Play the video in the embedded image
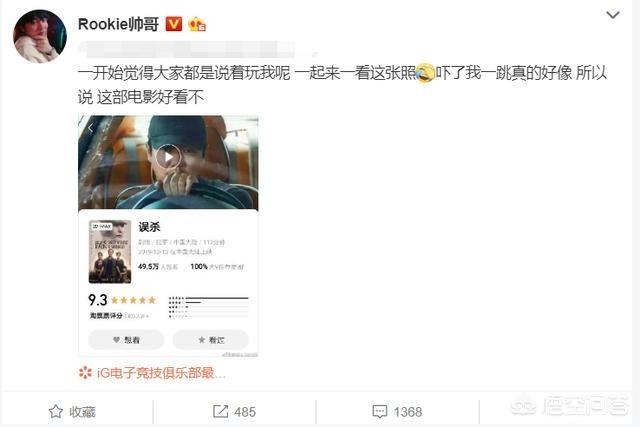Screen dimensions: 640x427 click(x=168, y=157)
